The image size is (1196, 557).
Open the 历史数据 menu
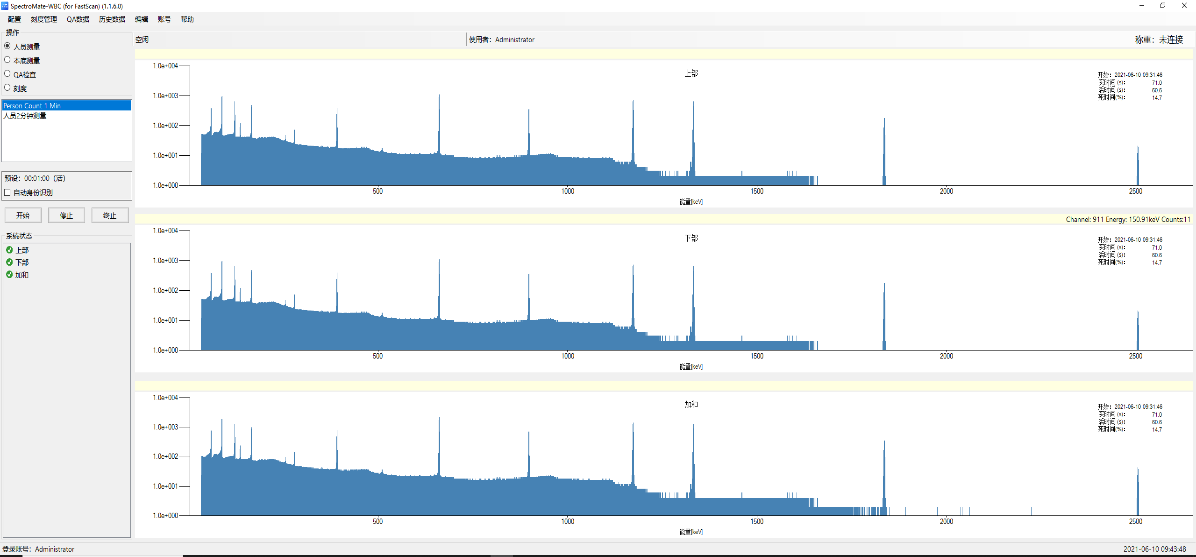coord(112,19)
